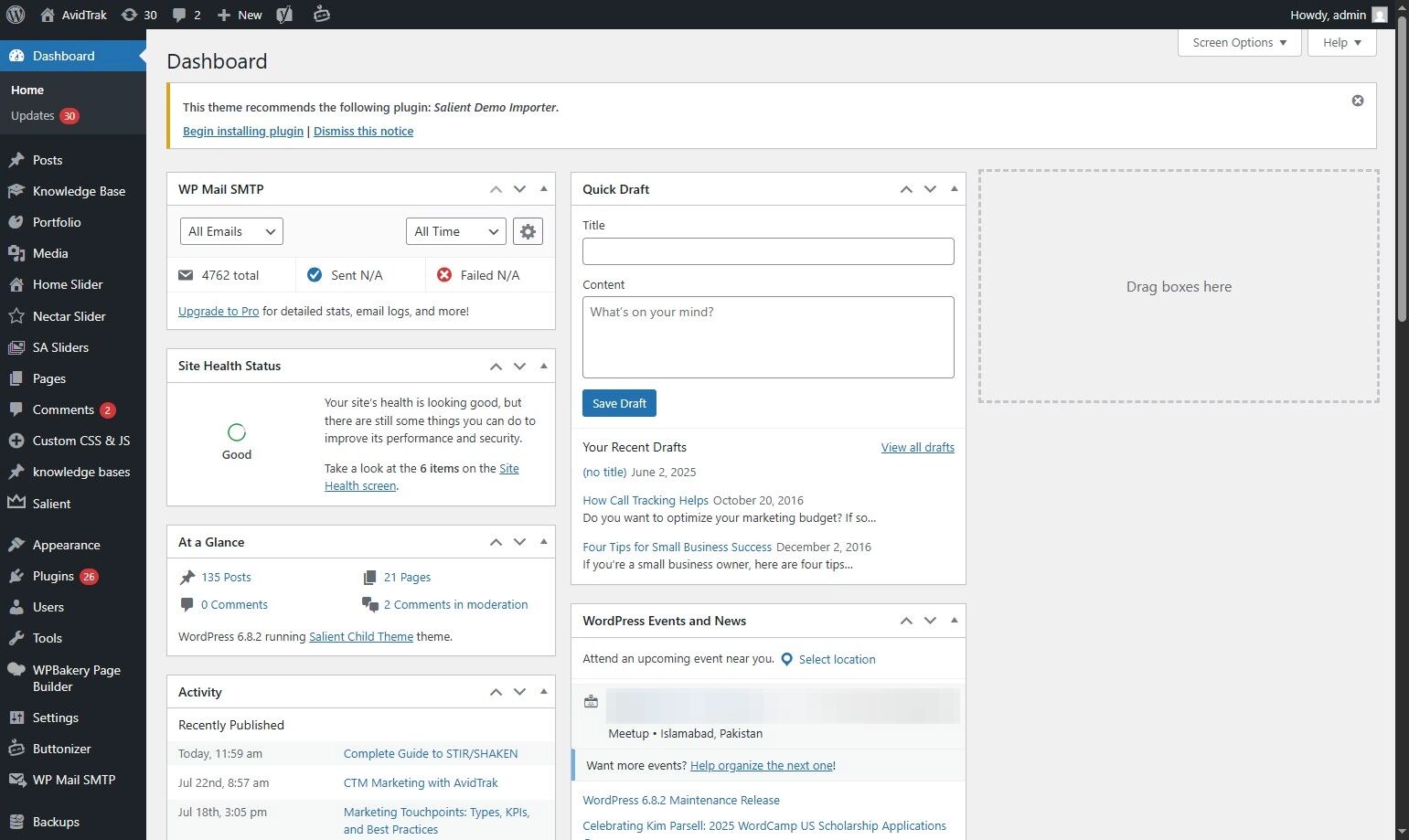Click the Knowledge Base icon in sidebar
This screenshot has width=1409, height=840.
tap(16, 191)
